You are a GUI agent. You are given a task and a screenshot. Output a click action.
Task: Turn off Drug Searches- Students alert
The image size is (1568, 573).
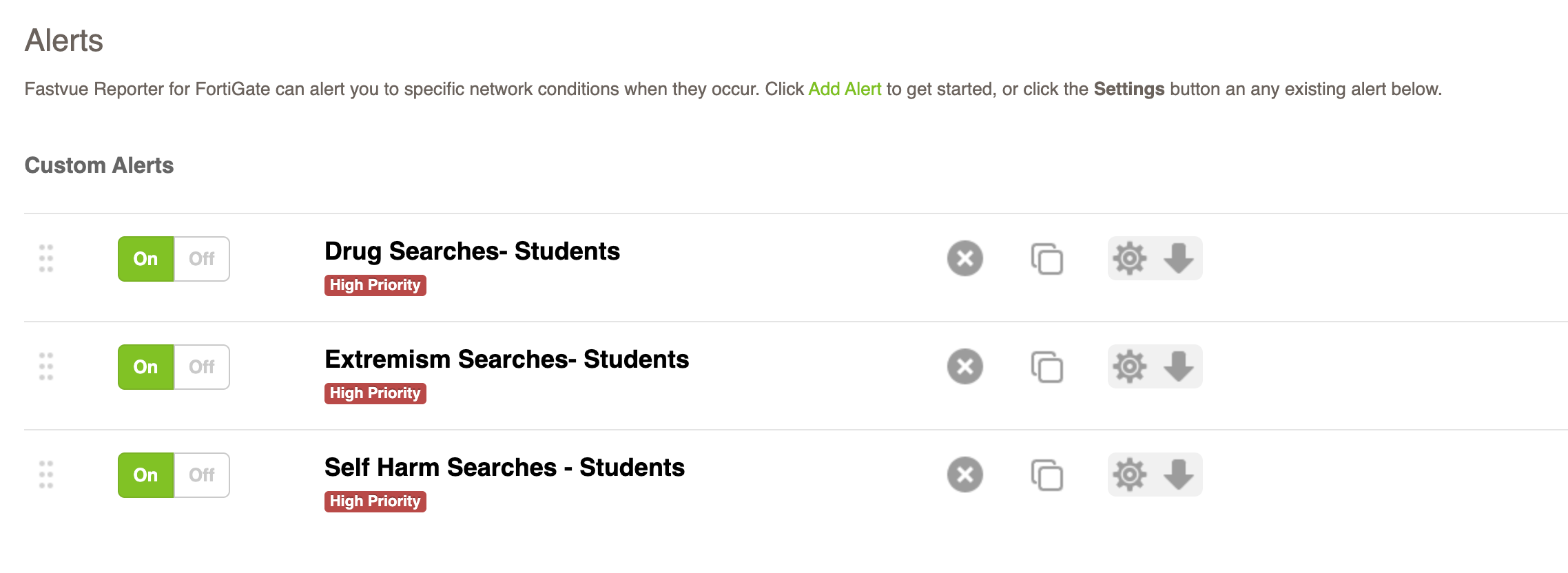click(202, 259)
